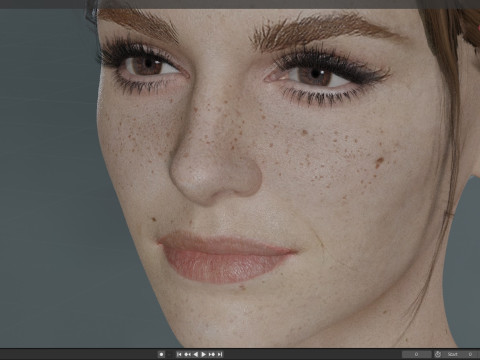Viewport: 480px width, 360px height.
Task: Jump to the timeline end frame
Action: click(x=220, y=354)
